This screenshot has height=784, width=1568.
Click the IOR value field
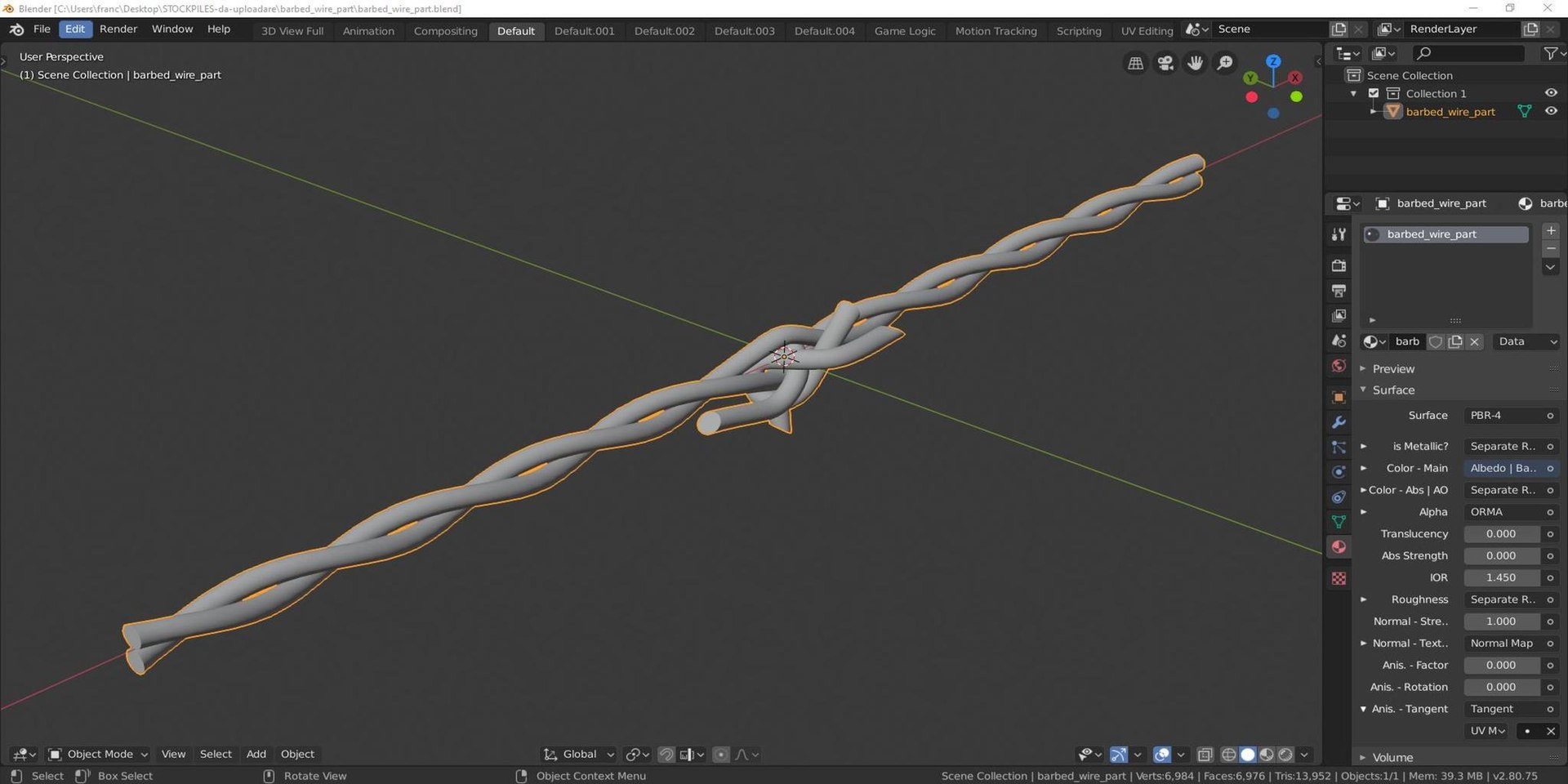point(1501,577)
